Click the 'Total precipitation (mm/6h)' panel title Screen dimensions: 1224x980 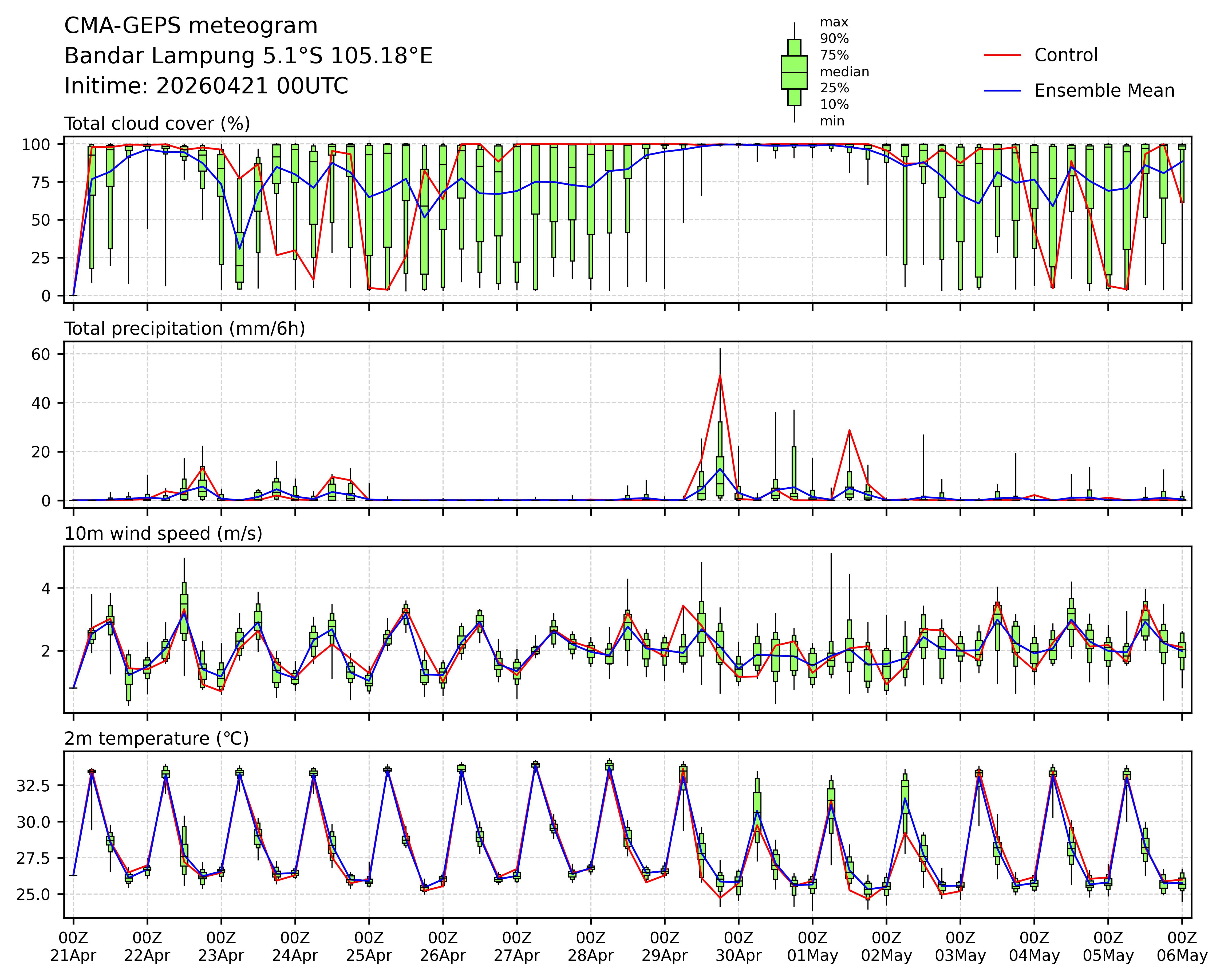tap(184, 329)
